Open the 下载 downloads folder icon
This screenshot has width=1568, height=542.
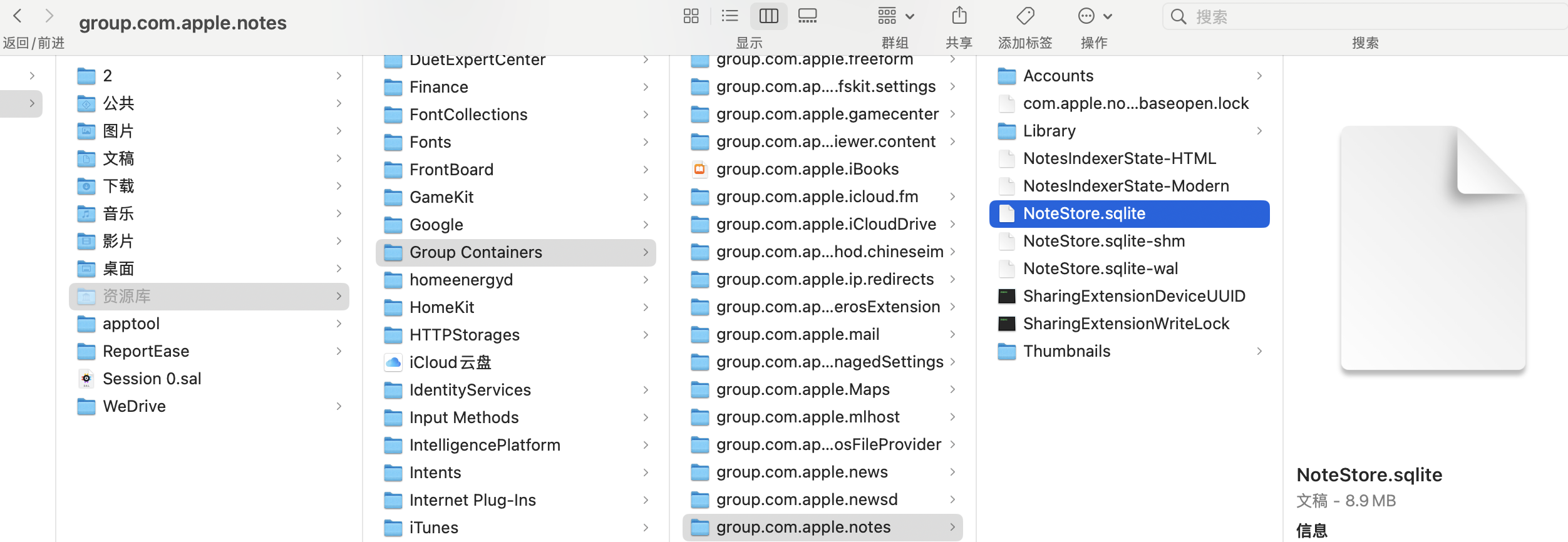[x=86, y=186]
